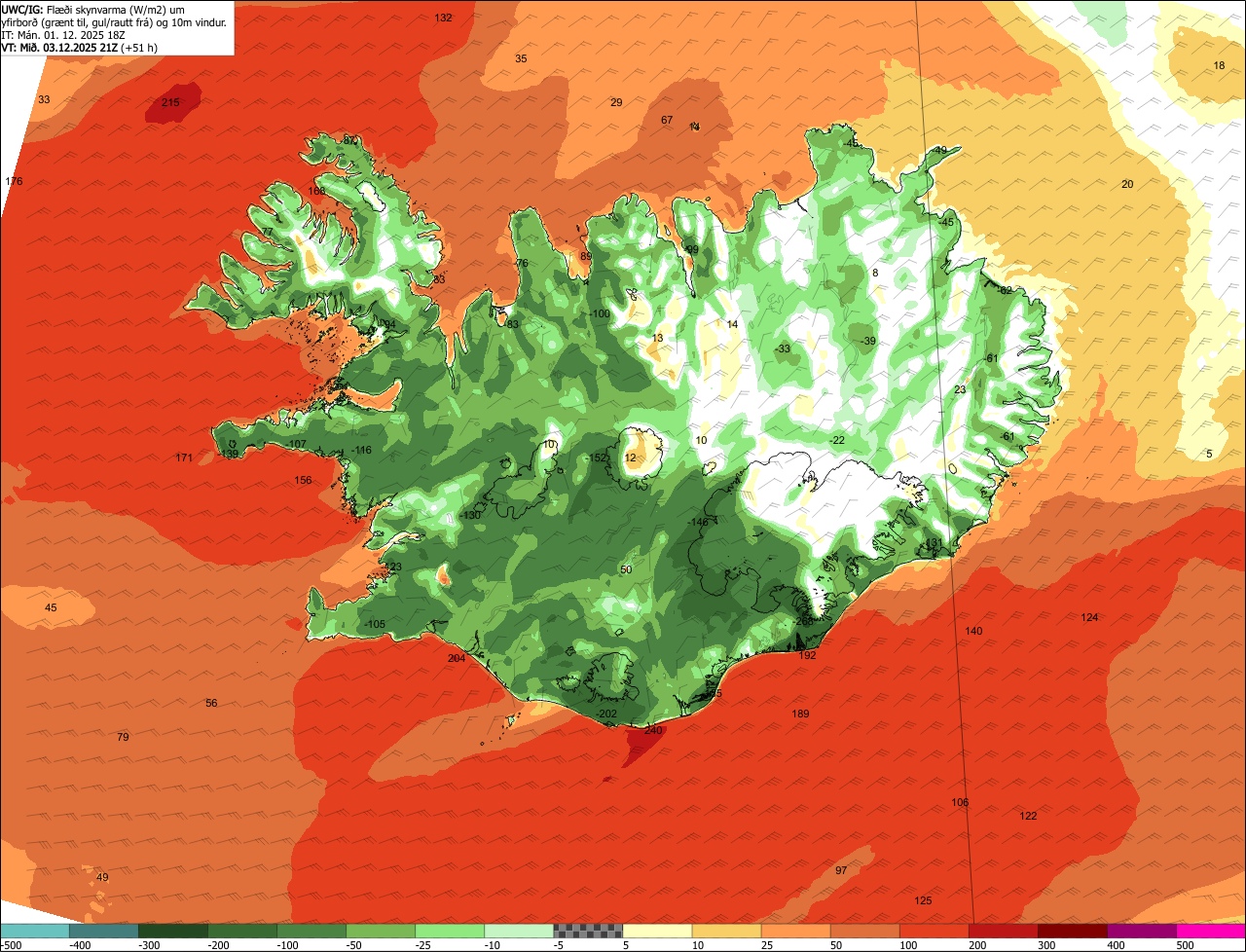Click the map value '204' near the southwest coast
Screen dimensions: 1246x952
(456, 658)
